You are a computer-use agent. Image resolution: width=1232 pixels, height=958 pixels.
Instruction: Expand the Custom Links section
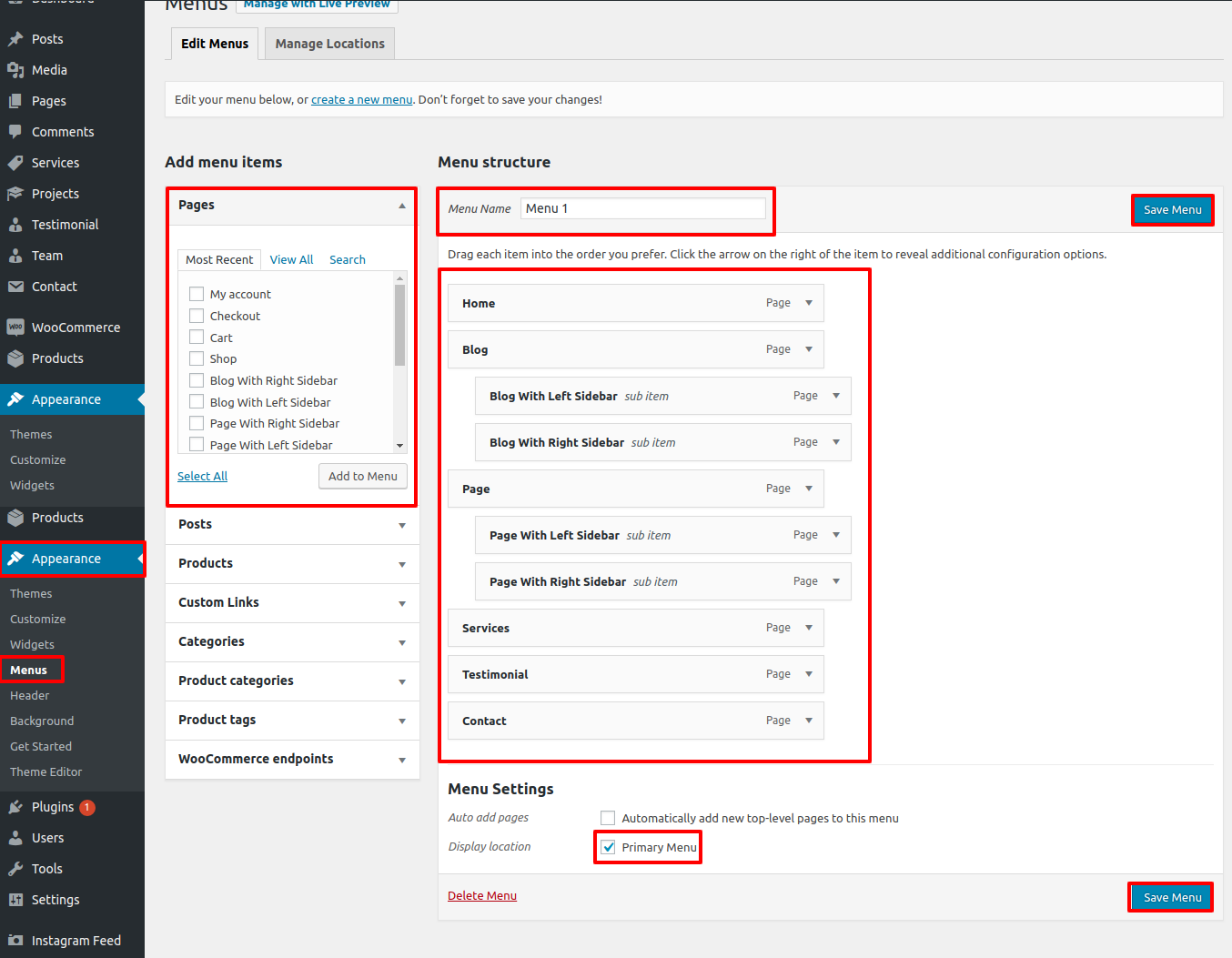[401, 603]
